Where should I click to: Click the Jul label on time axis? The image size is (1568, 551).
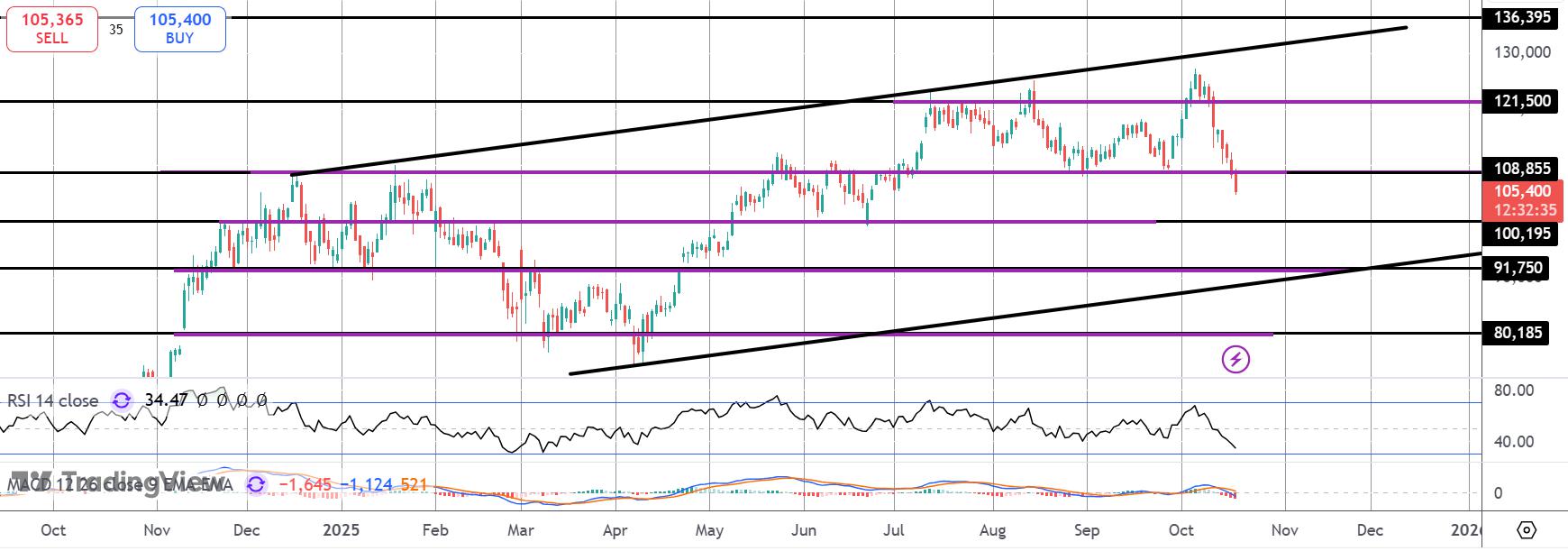pyautogui.click(x=894, y=530)
